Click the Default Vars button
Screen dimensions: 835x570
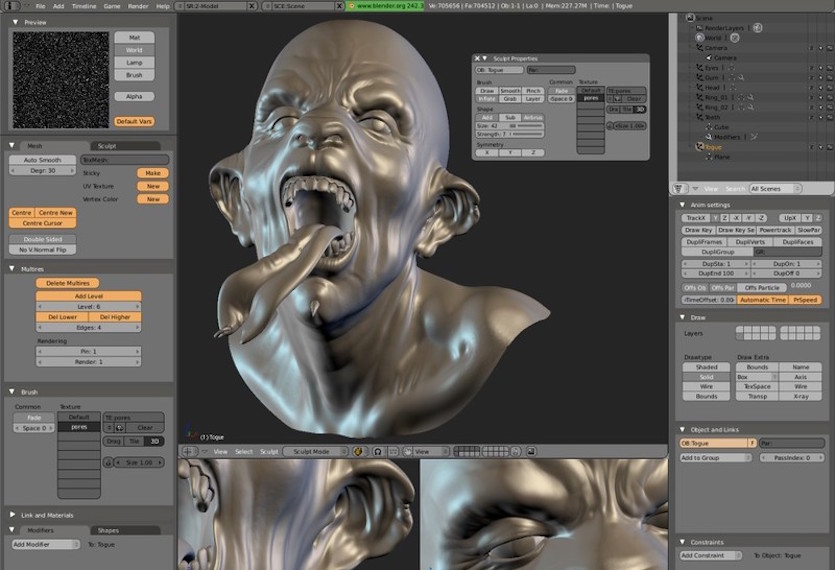coord(133,121)
